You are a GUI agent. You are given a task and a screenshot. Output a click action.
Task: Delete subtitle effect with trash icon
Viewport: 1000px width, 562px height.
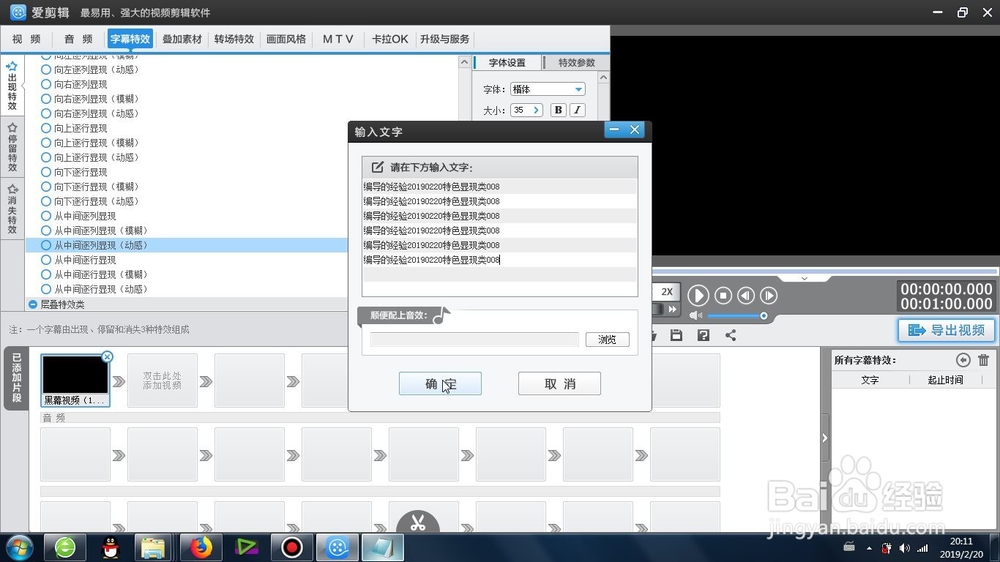click(x=983, y=360)
